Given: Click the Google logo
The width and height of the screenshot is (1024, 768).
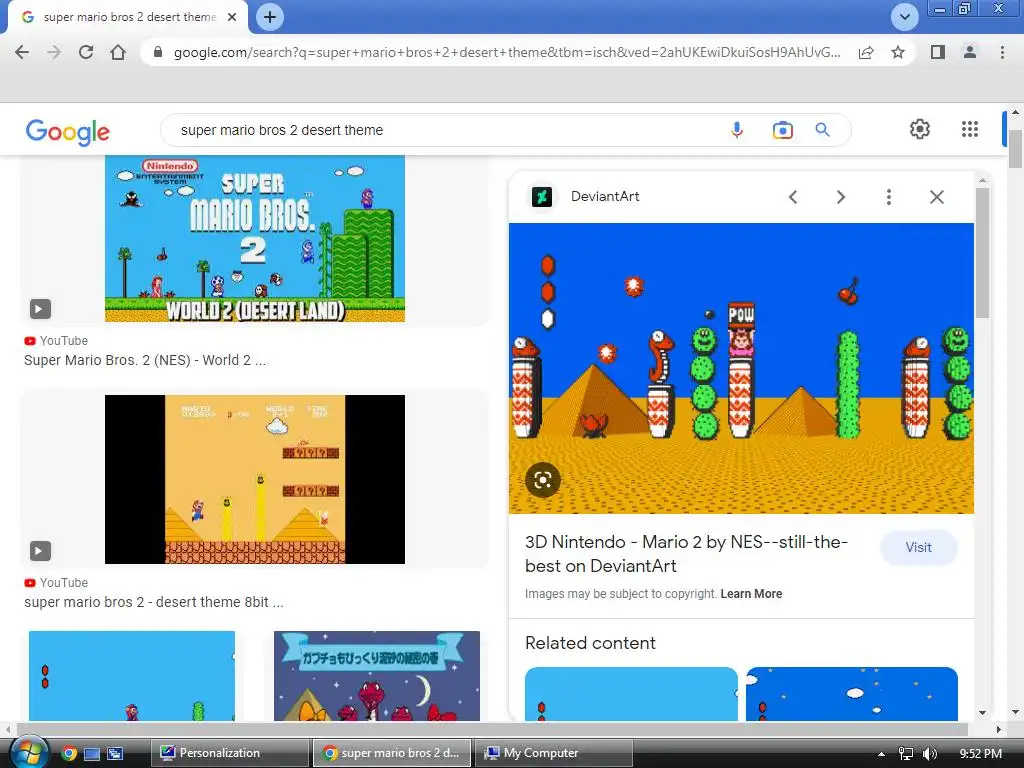Looking at the screenshot, I should click(x=67, y=131).
